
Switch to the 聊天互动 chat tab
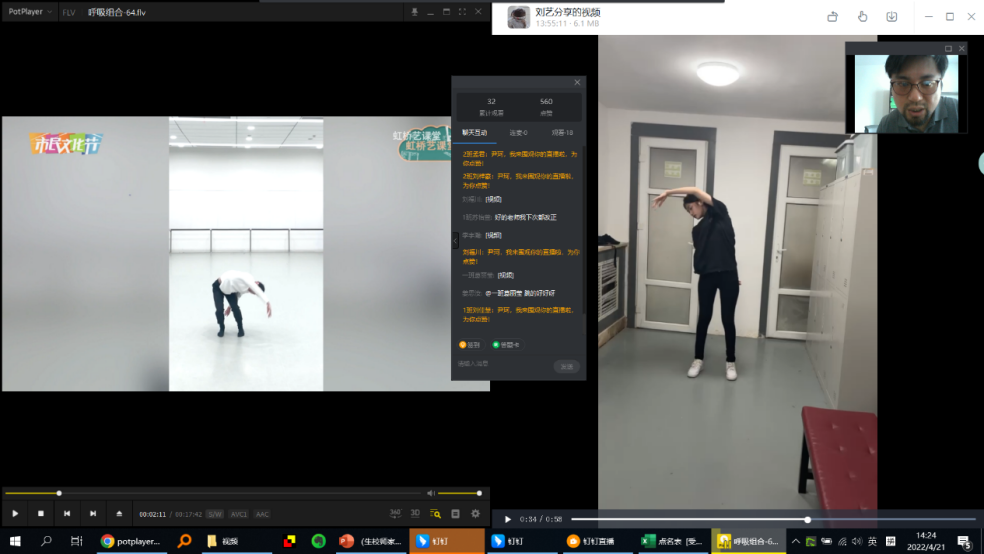coord(474,133)
